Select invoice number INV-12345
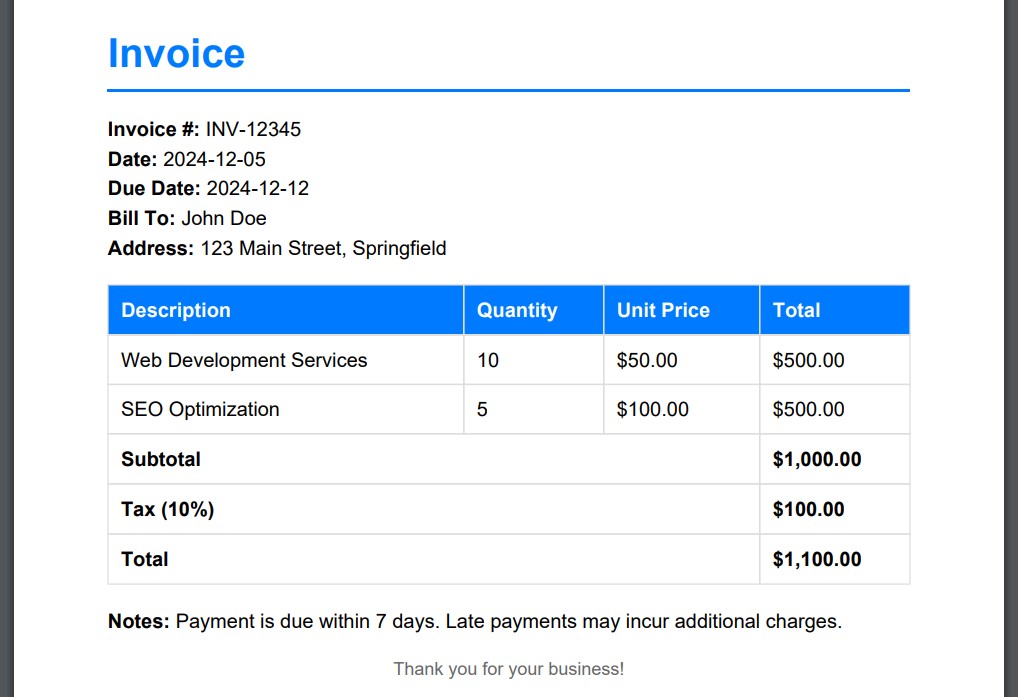 point(253,129)
